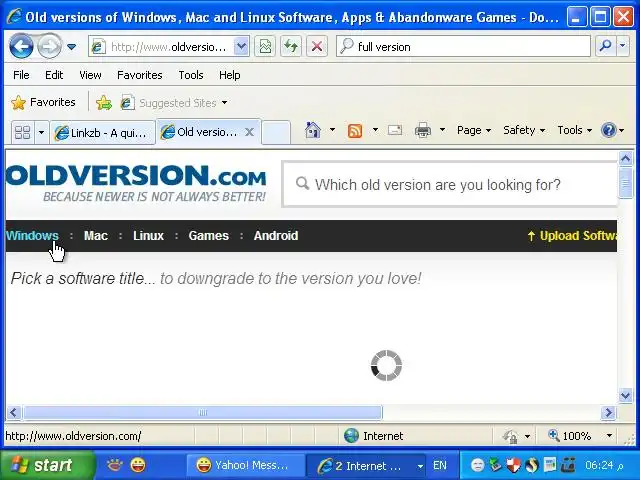Image resolution: width=640 pixels, height=480 pixels.
Task: Open the Favorites star button
Action: coord(43,102)
